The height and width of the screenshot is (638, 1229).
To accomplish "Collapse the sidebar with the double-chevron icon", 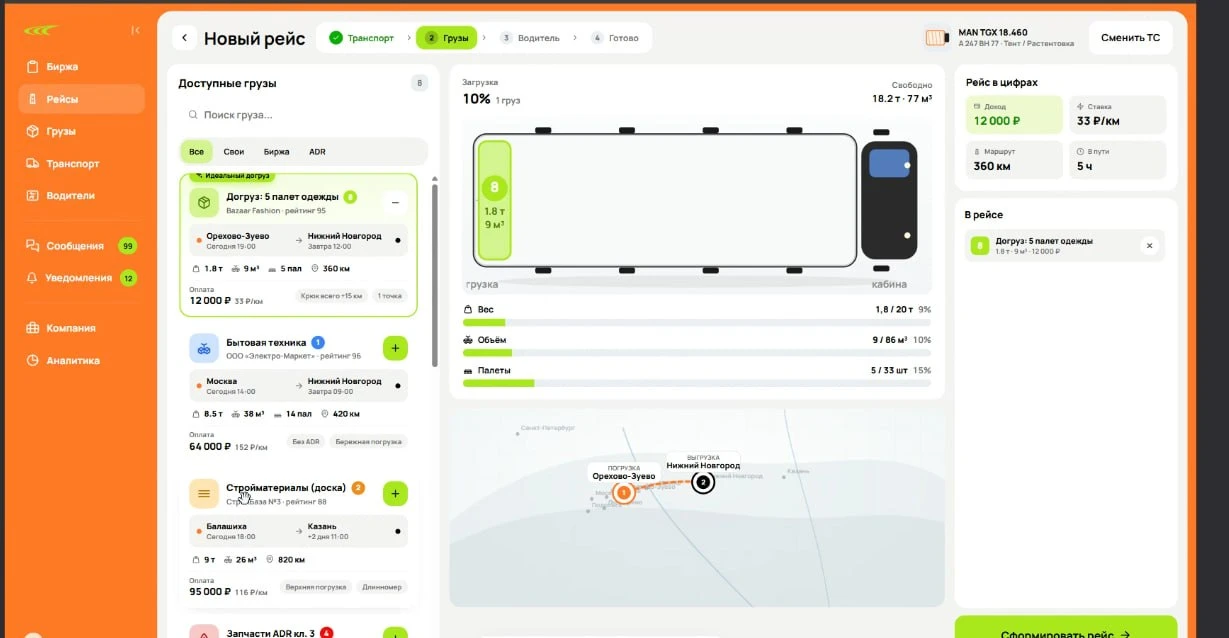I will coord(135,31).
